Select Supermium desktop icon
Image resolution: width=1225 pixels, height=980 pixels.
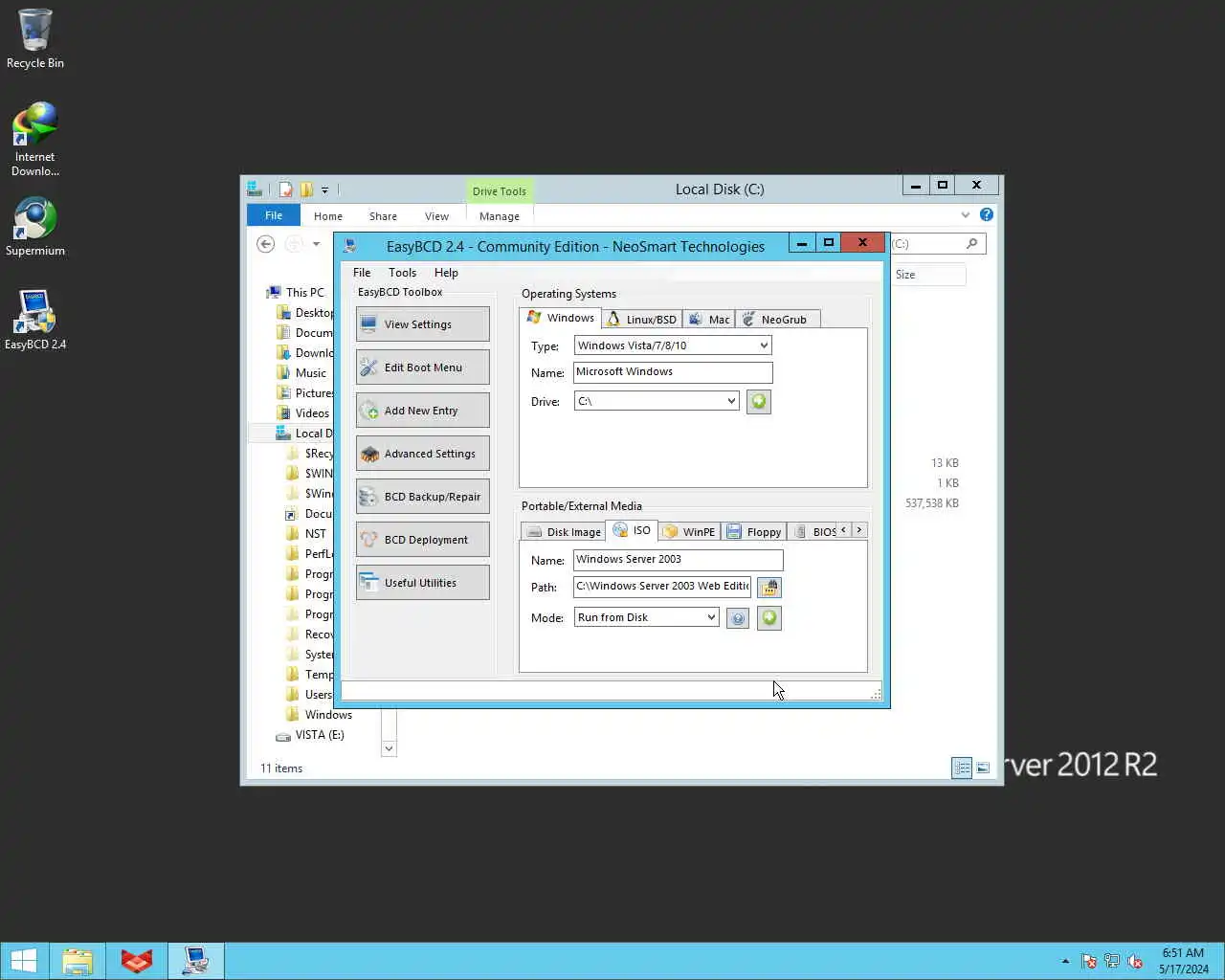(x=35, y=228)
